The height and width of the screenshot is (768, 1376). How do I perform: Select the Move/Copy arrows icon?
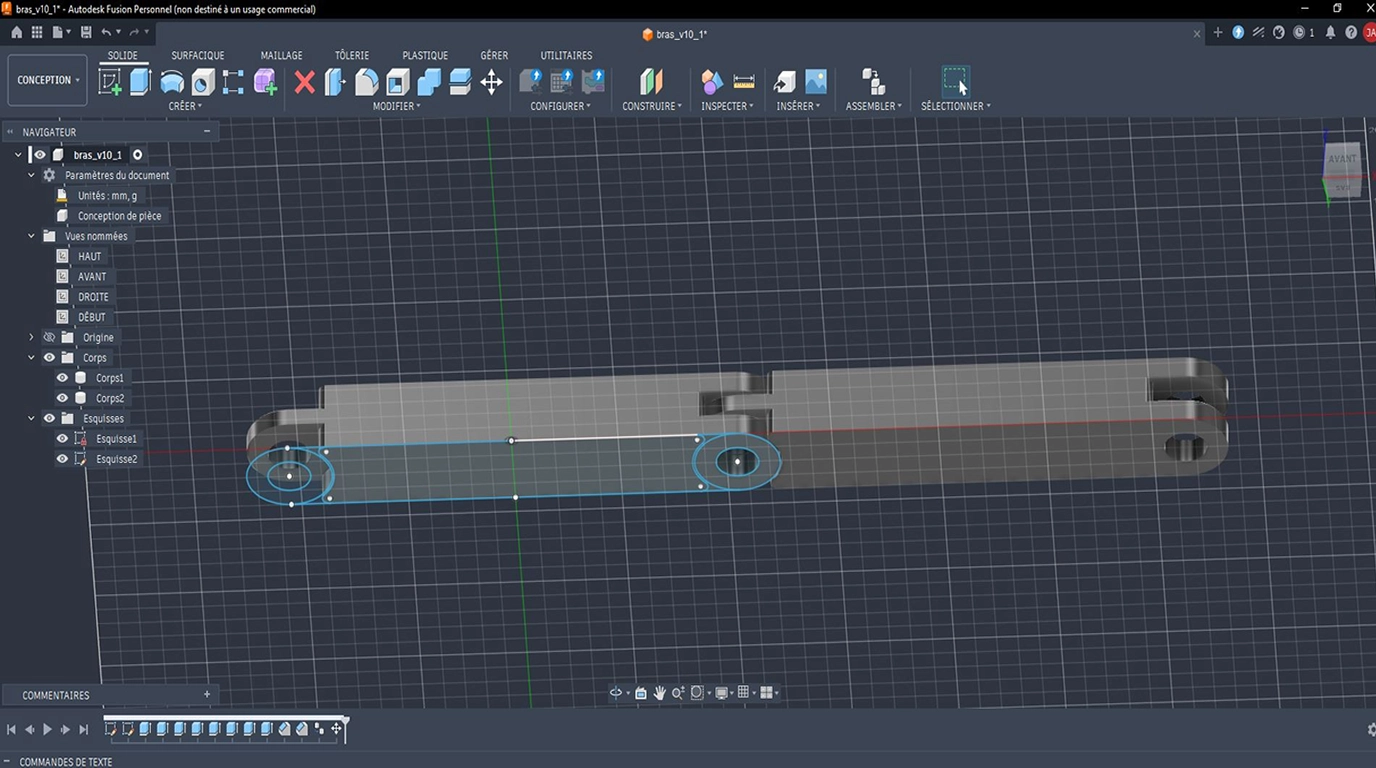(491, 82)
